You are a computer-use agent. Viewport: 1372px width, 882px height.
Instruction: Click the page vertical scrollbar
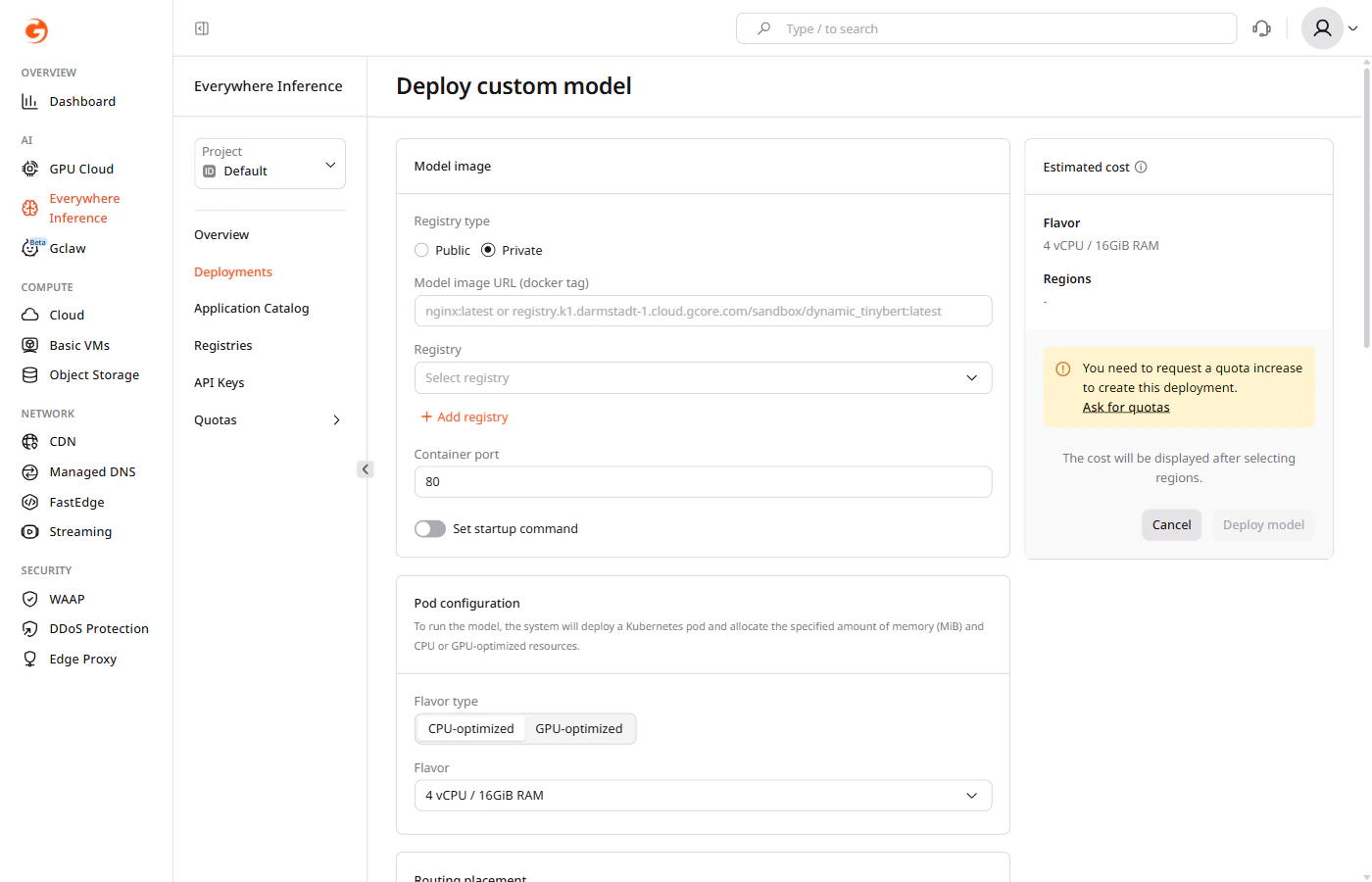(1367, 206)
